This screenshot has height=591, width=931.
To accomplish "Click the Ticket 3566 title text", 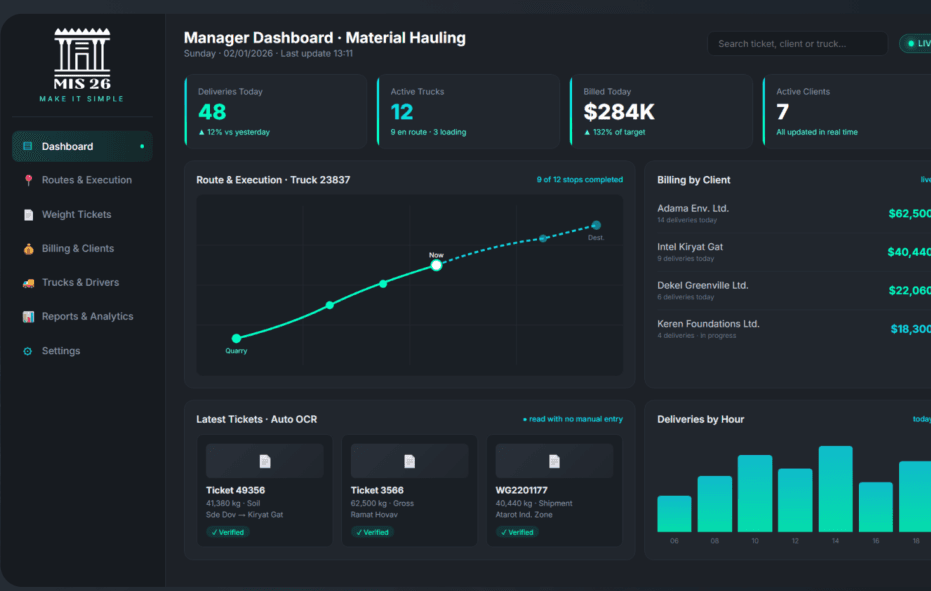I will [x=377, y=490].
